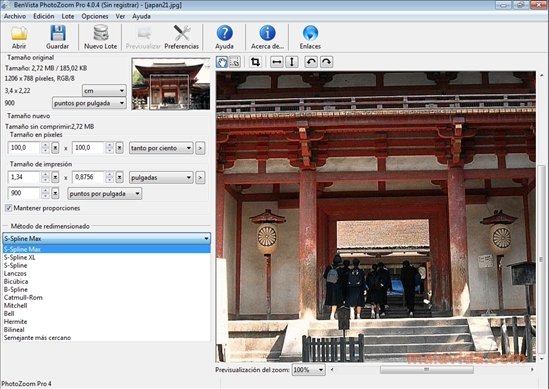The image size is (549, 389).
Task: Click the pixel width options button
Action: coord(55,148)
